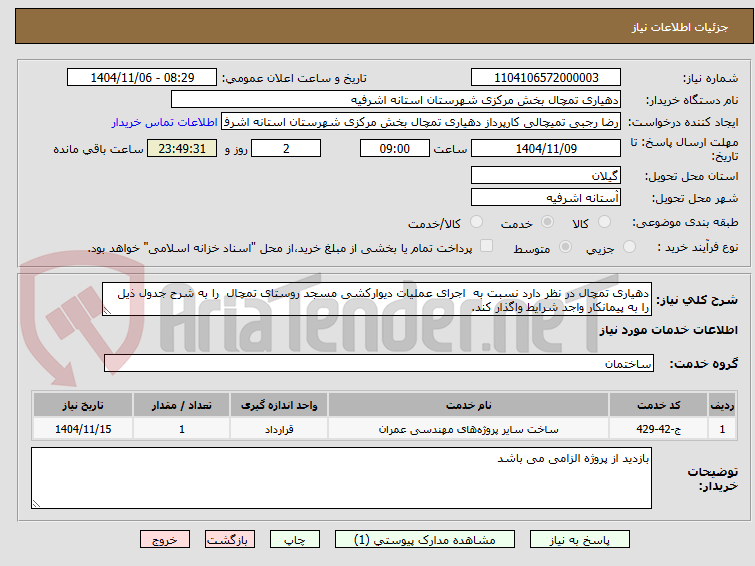The width and height of the screenshot is (755, 566).
Task: Click the تاریخ نیاز column header
Action: [83, 406]
